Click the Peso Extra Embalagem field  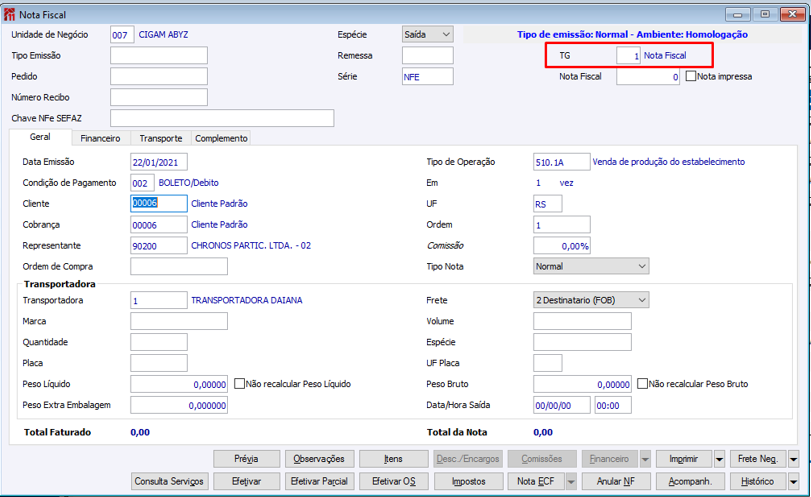pos(179,405)
